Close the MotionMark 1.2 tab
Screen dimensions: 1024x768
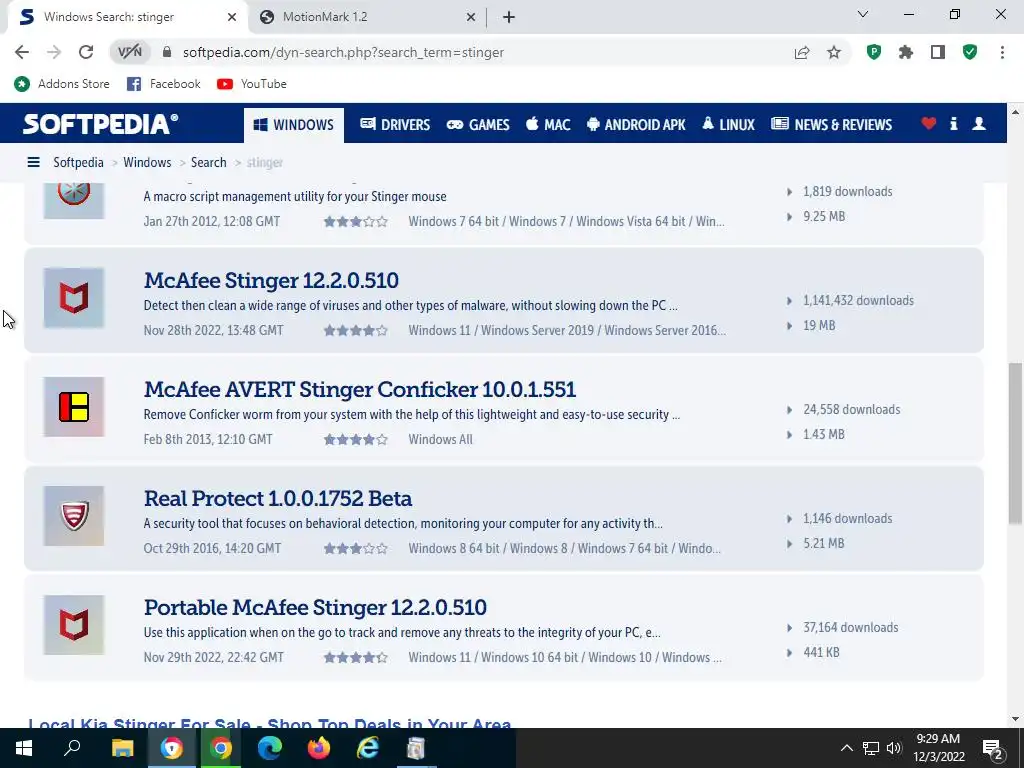click(471, 17)
